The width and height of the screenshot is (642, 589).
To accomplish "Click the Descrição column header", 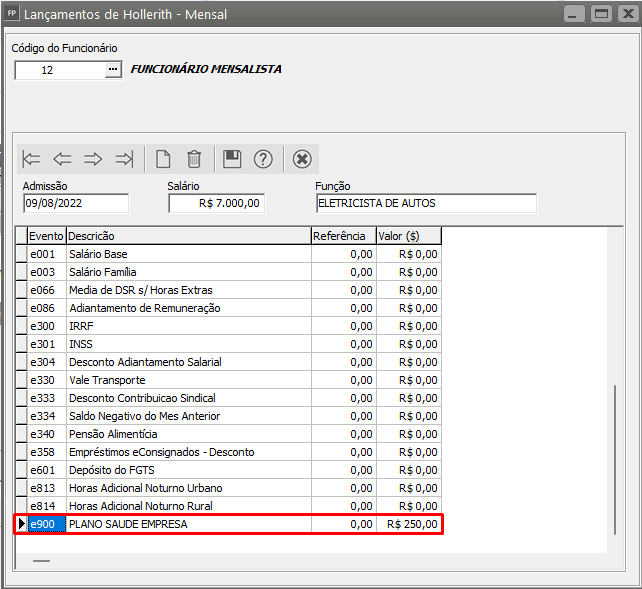I will [x=188, y=236].
